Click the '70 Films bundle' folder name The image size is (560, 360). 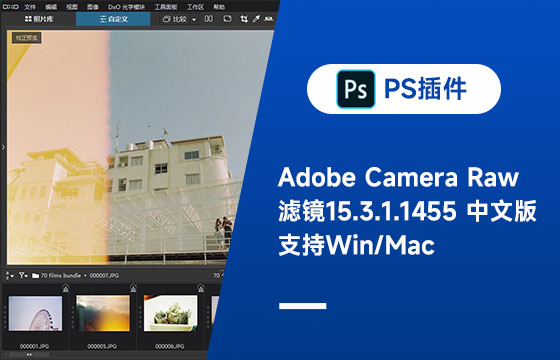61,275
